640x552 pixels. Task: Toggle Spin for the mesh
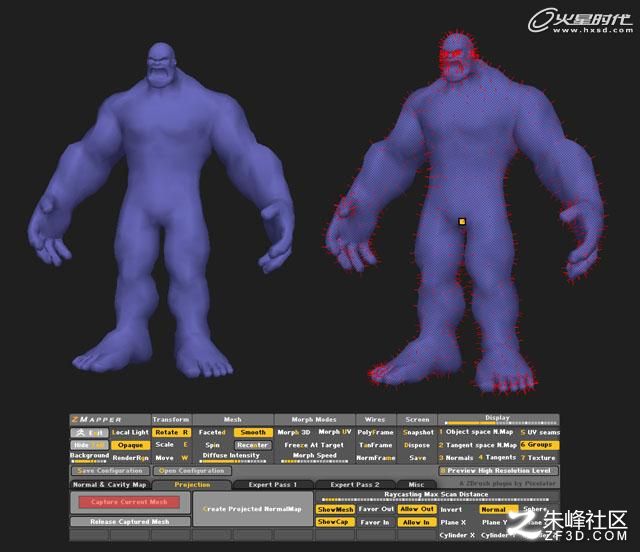coord(212,445)
